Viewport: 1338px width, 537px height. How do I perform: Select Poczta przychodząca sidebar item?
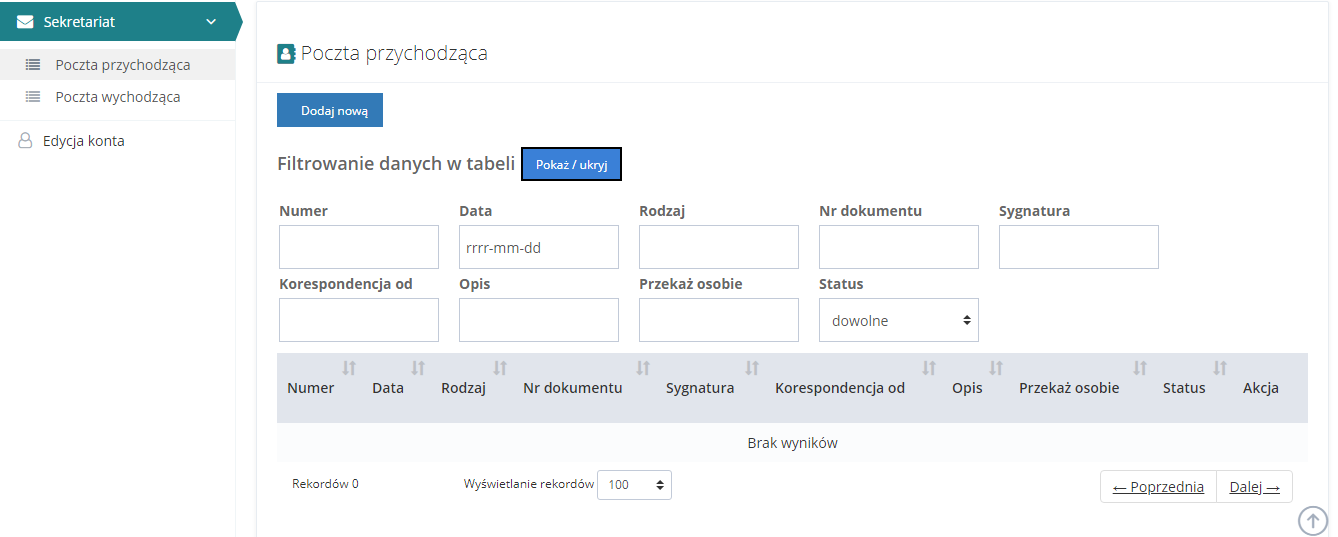122,65
